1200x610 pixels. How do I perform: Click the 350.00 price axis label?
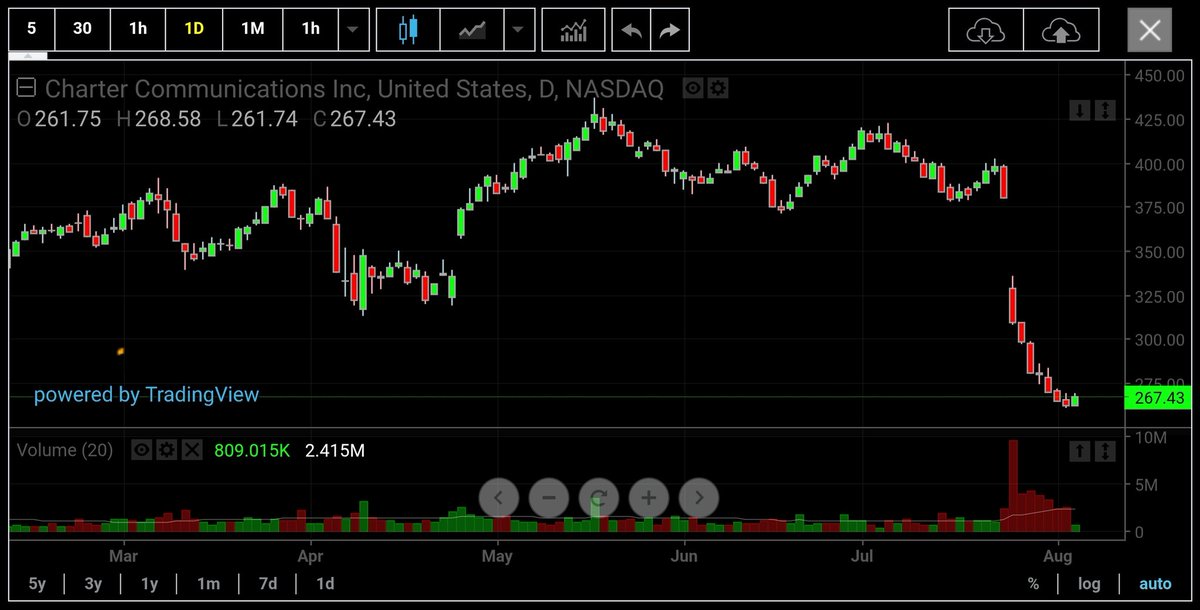(1160, 252)
